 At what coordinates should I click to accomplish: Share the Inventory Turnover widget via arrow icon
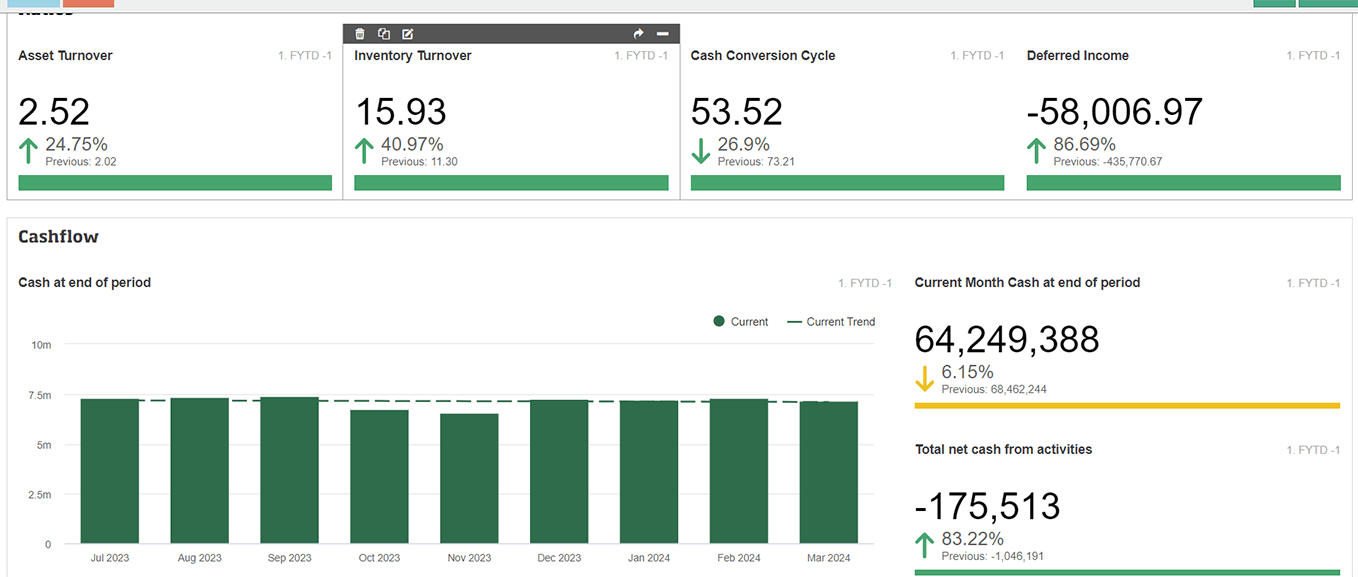pyautogui.click(x=638, y=33)
